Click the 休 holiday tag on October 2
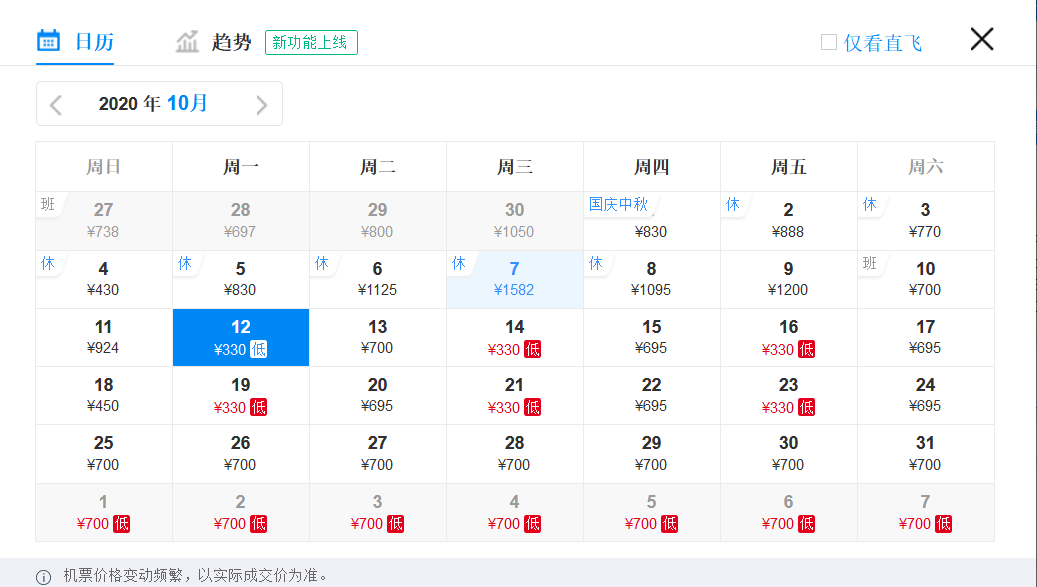 [x=733, y=204]
